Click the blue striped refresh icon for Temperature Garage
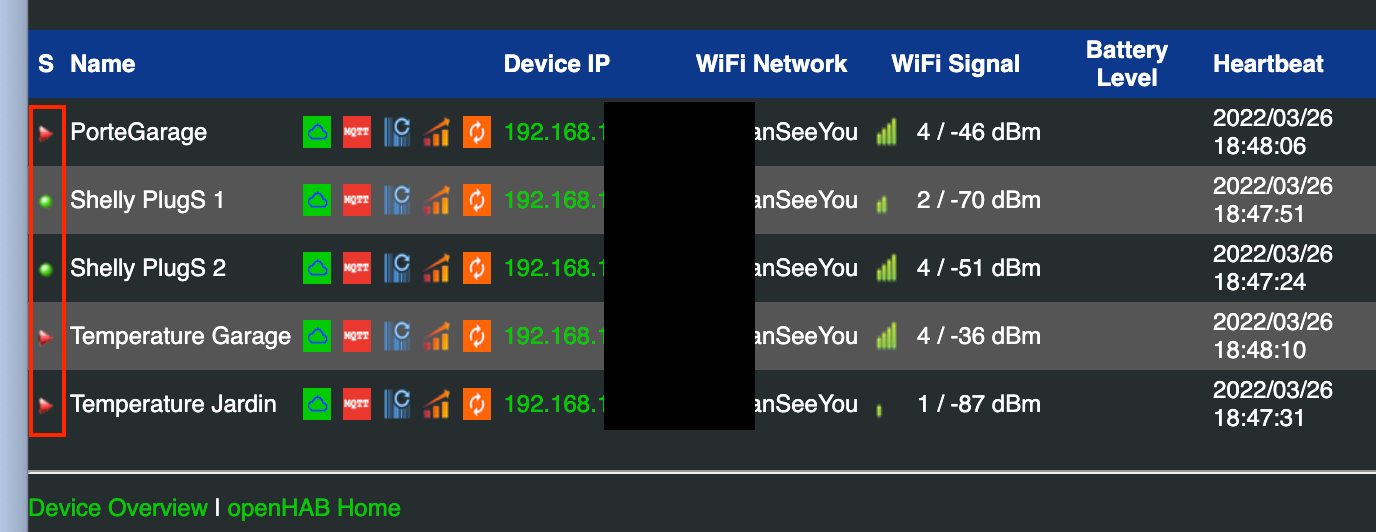 click(397, 336)
